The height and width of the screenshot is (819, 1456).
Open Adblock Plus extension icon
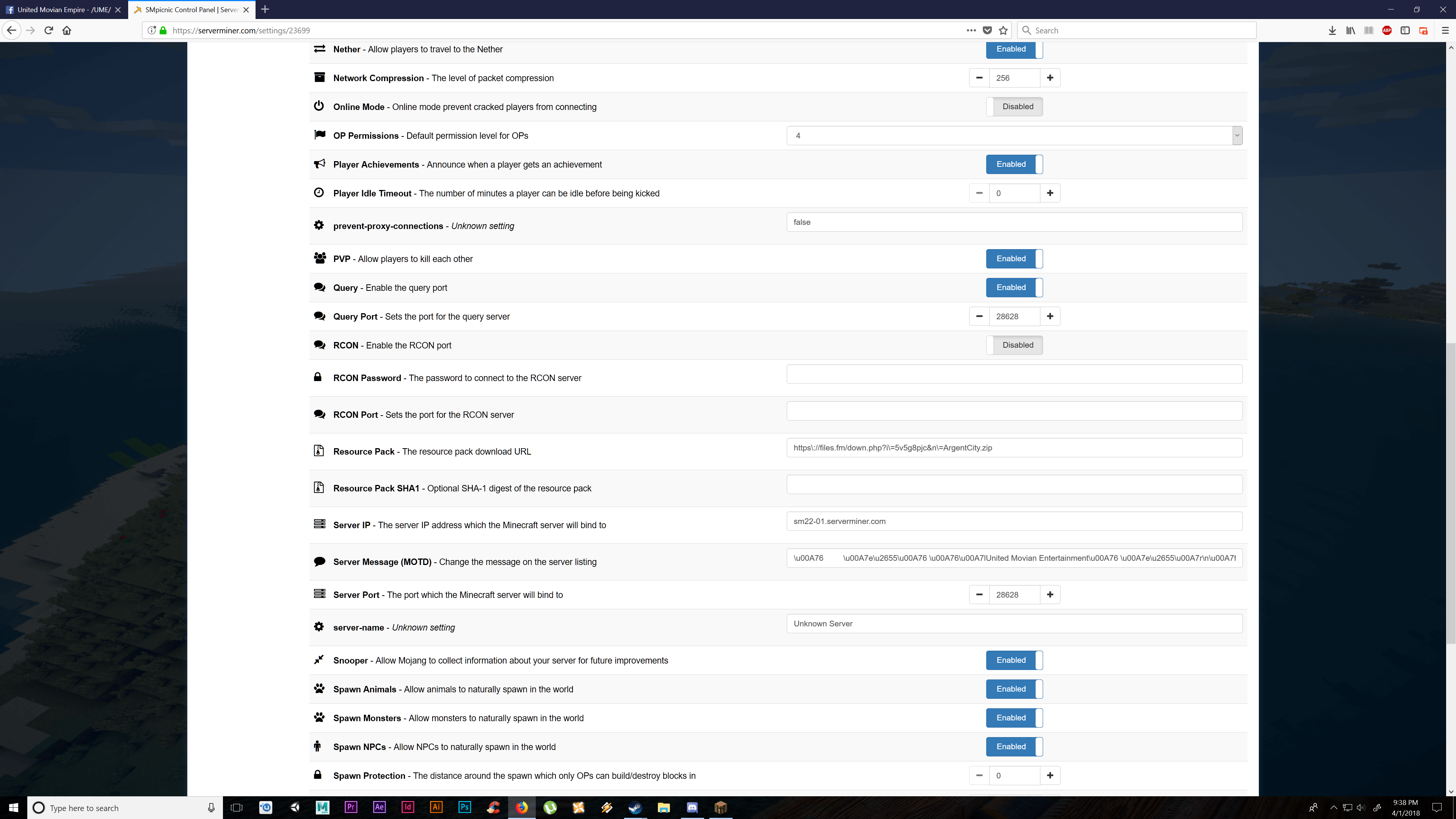click(1387, 30)
